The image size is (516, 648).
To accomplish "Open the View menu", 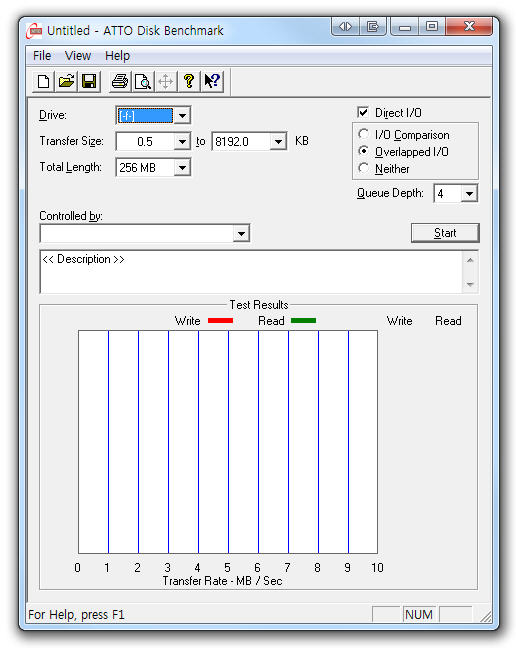I will tap(78, 56).
